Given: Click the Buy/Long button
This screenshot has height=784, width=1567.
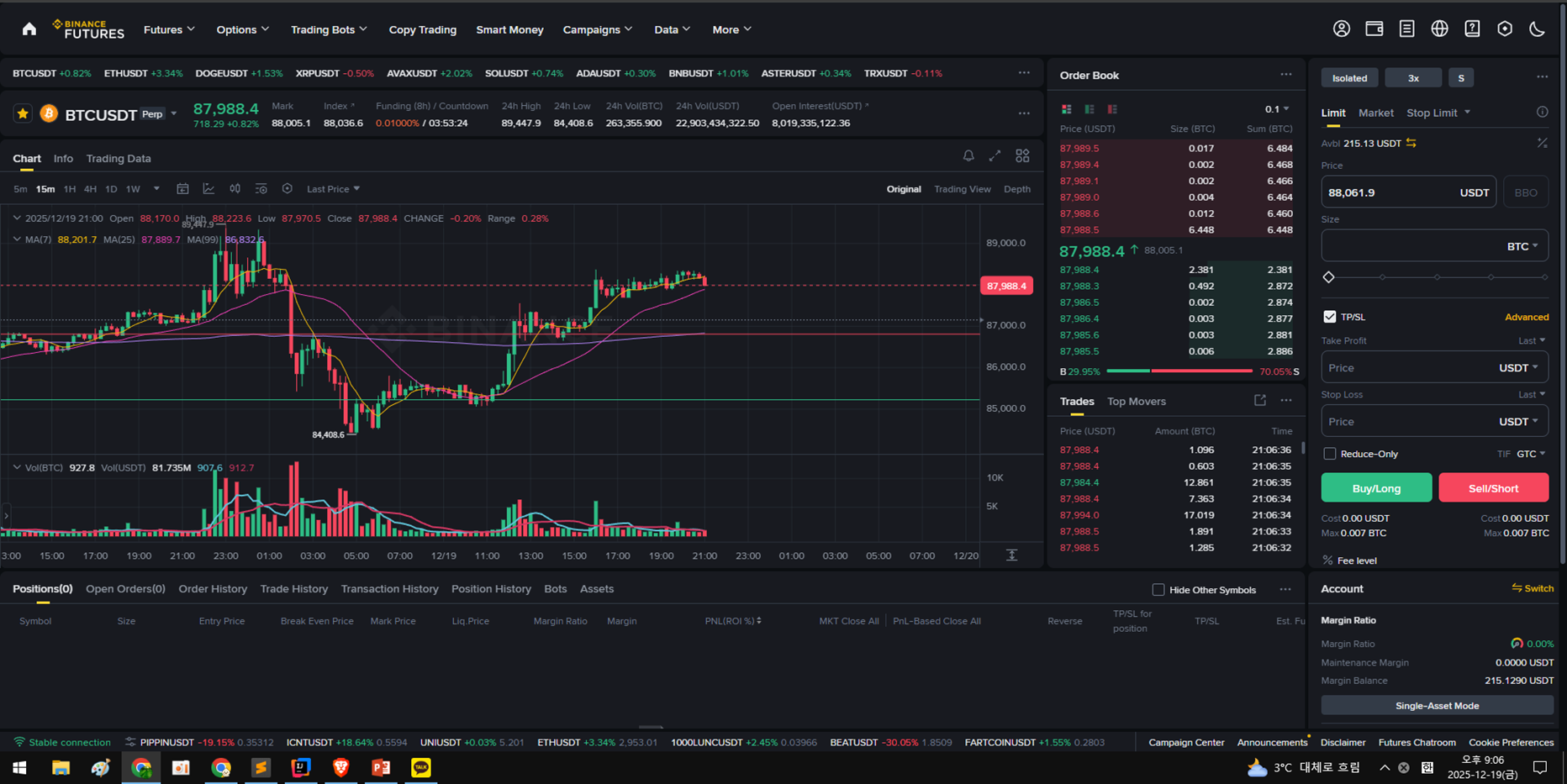Looking at the screenshot, I should [1376, 488].
